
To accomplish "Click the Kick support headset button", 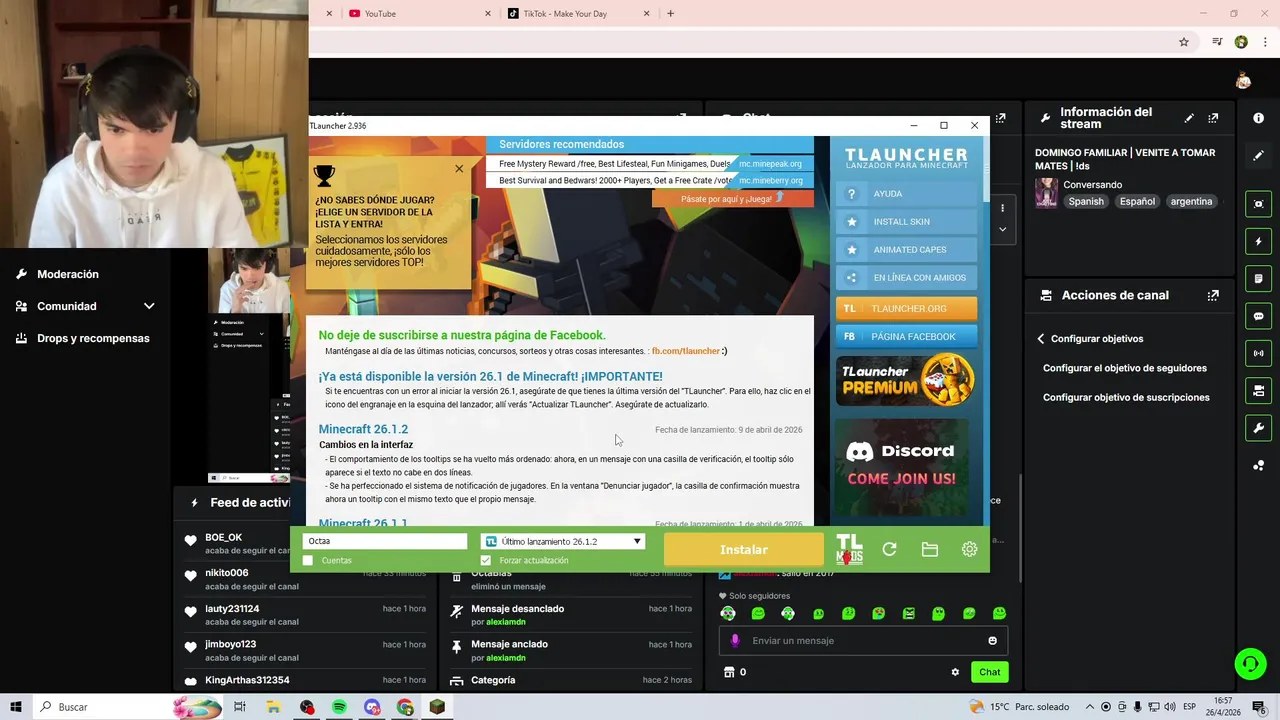I will pos(1249,663).
